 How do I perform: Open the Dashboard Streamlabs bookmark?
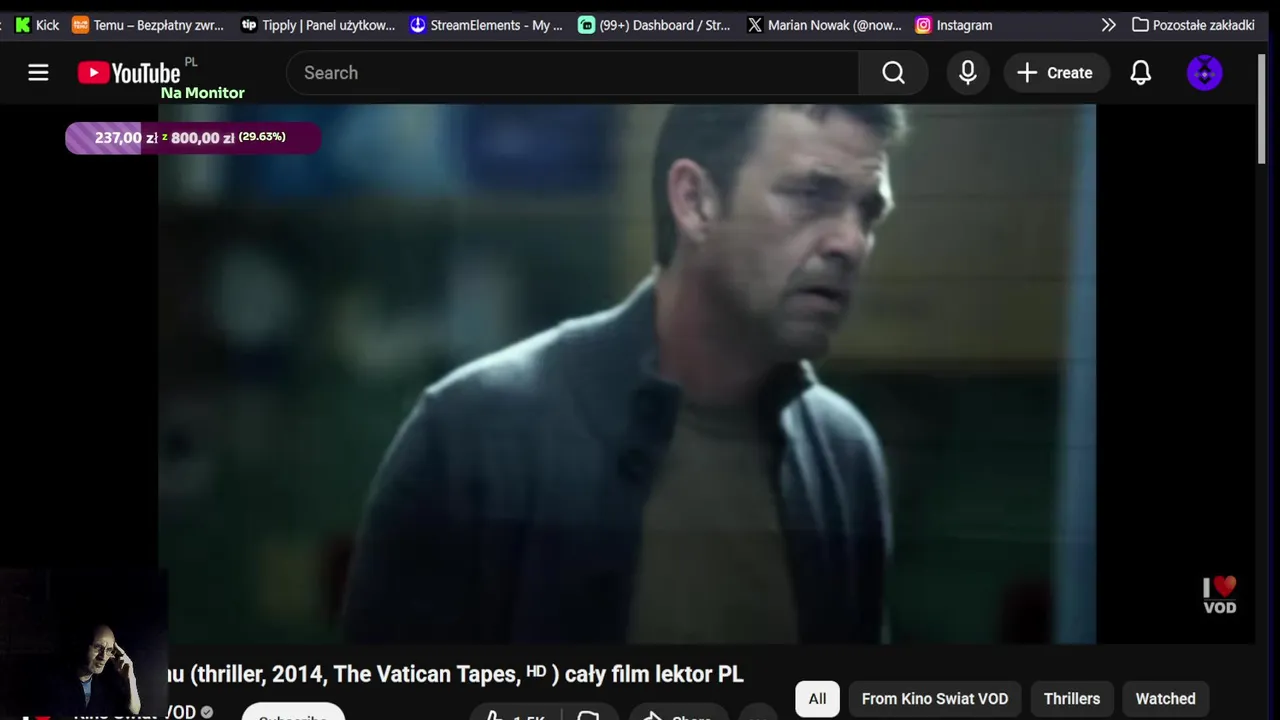[655, 25]
